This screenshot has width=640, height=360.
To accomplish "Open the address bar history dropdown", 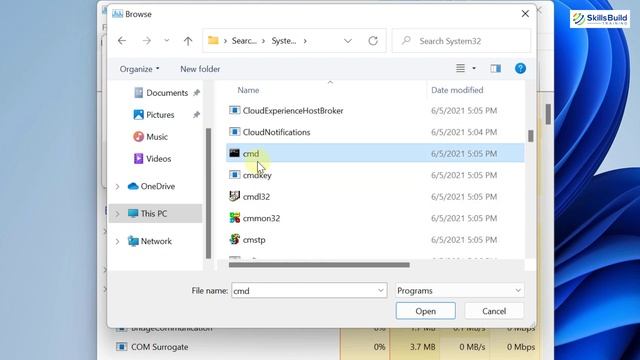I will (348, 41).
